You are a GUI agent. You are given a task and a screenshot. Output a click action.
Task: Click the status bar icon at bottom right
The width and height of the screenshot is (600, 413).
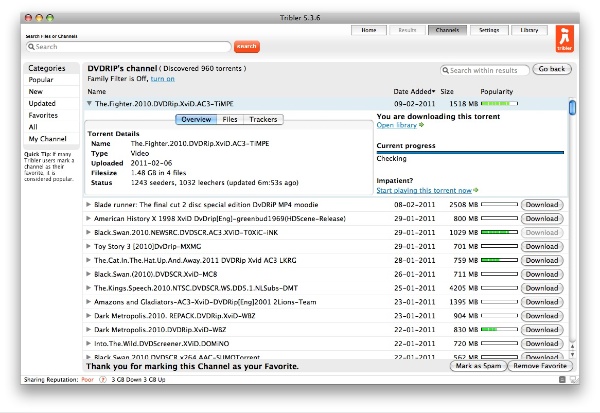(x=562, y=380)
